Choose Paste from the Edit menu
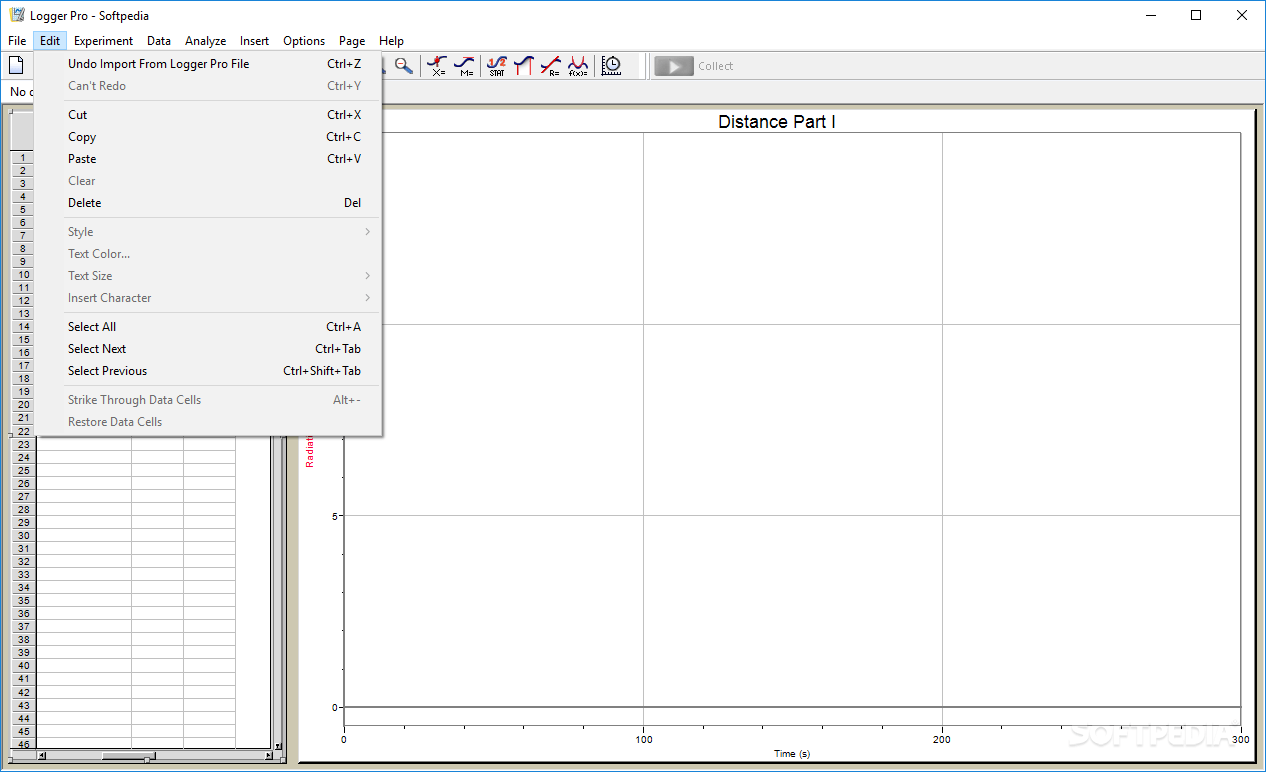 (208, 159)
